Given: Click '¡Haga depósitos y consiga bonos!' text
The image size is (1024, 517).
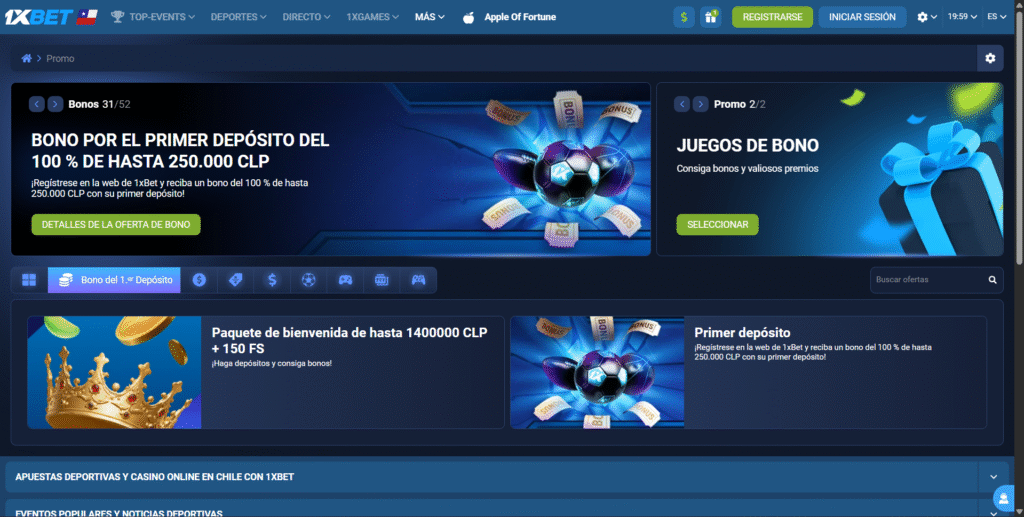Looking at the screenshot, I should point(272,364).
